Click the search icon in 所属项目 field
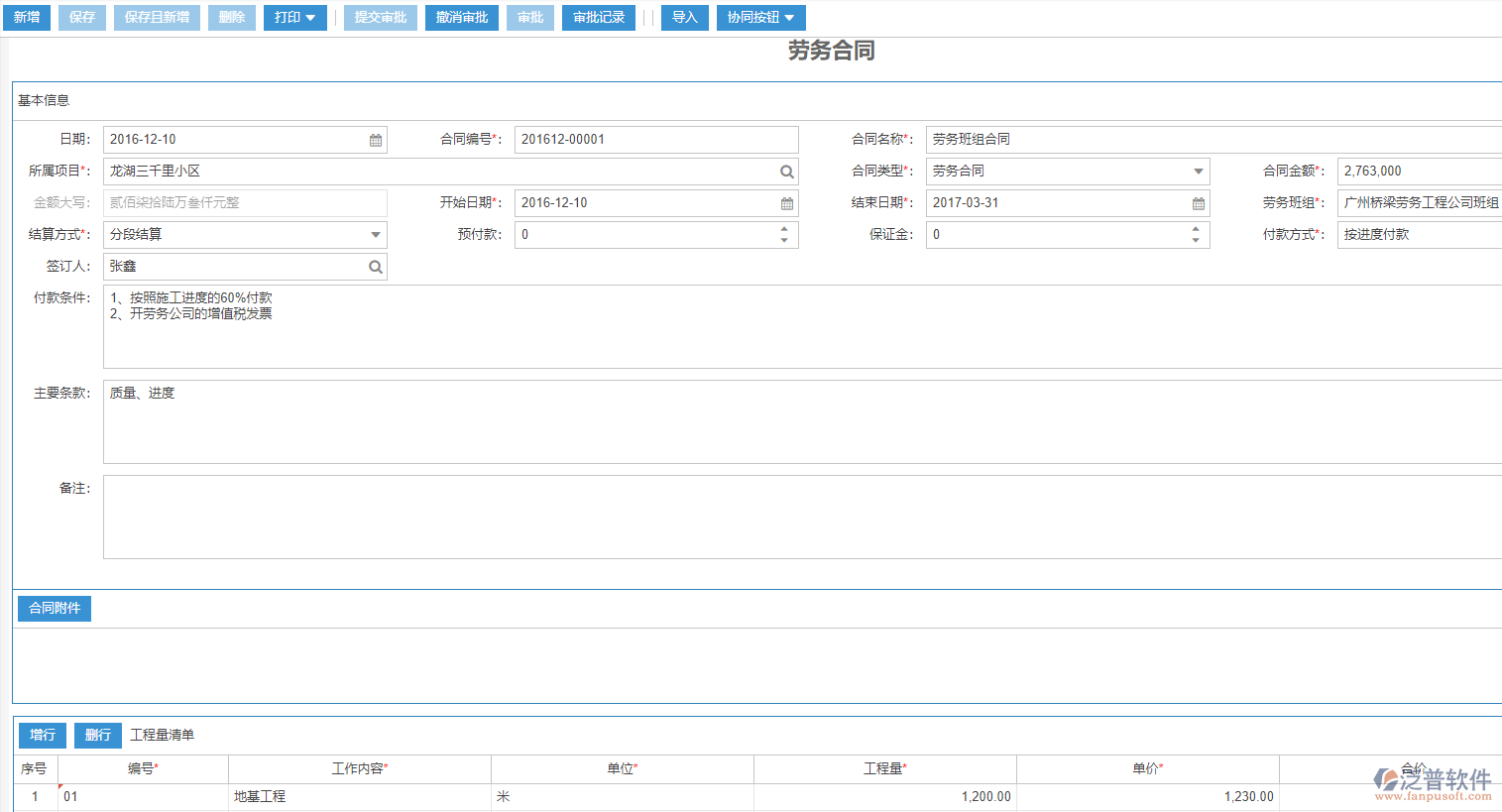 (x=786, y=172)
